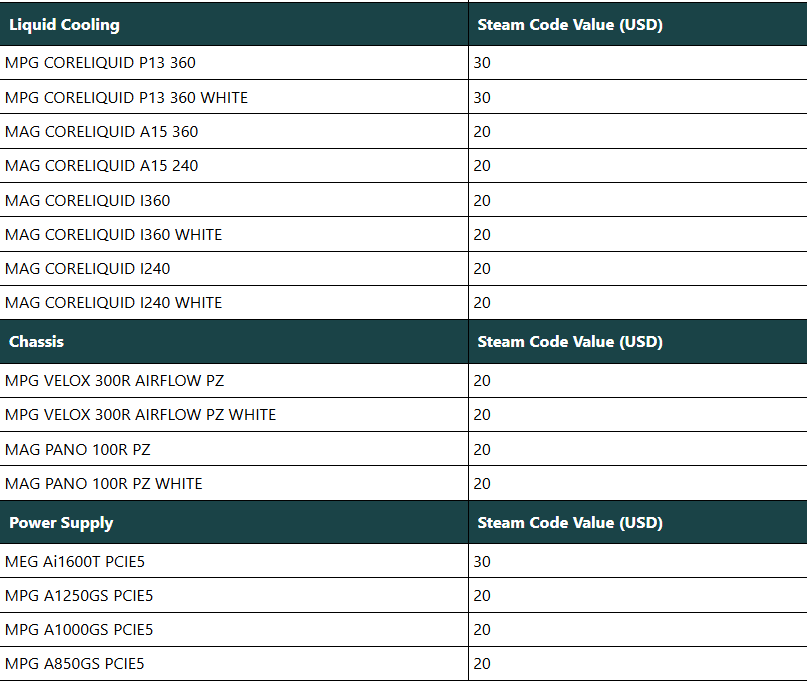Select MPG VELOX 300R AIRFLOW PZ row
807x681 pixels.
[x=404, y=381]
